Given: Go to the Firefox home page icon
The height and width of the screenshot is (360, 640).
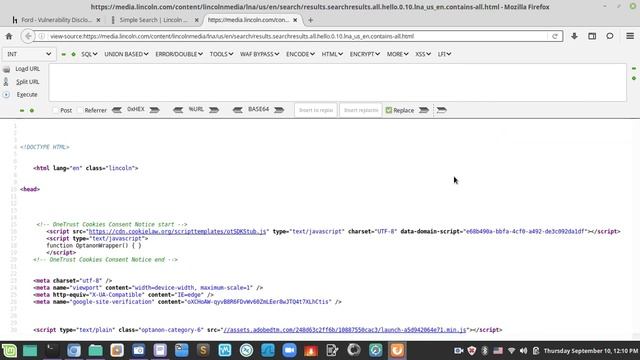Looking at the screenshot, I should [x=9, y=36].
